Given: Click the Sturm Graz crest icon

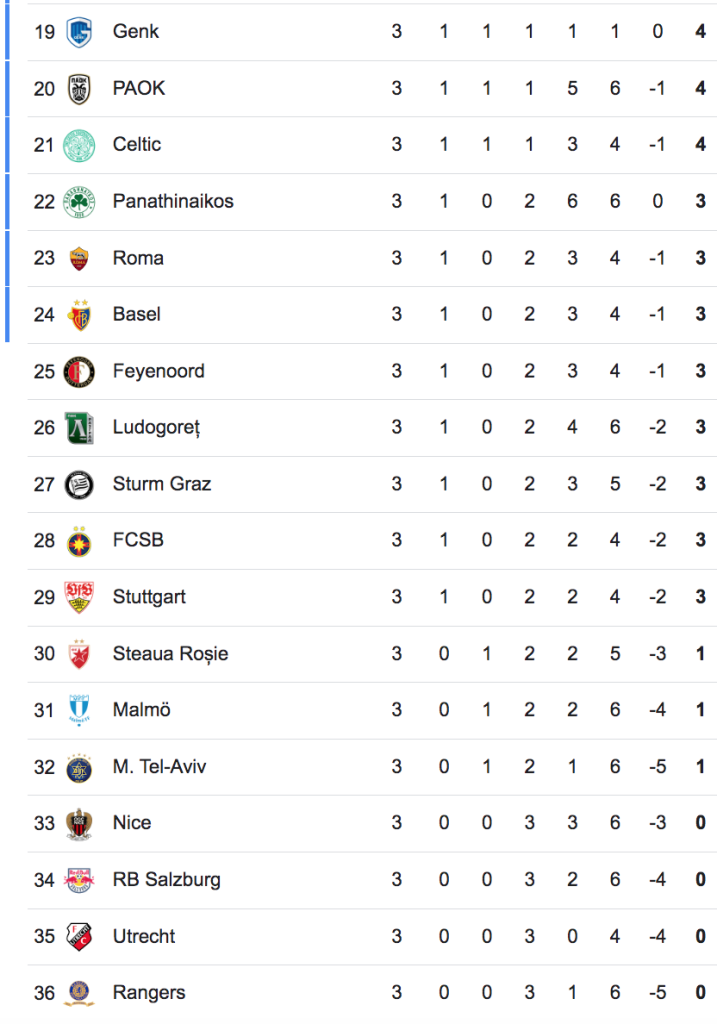Looking at the screenshot, I should click(x=79, y=485).
